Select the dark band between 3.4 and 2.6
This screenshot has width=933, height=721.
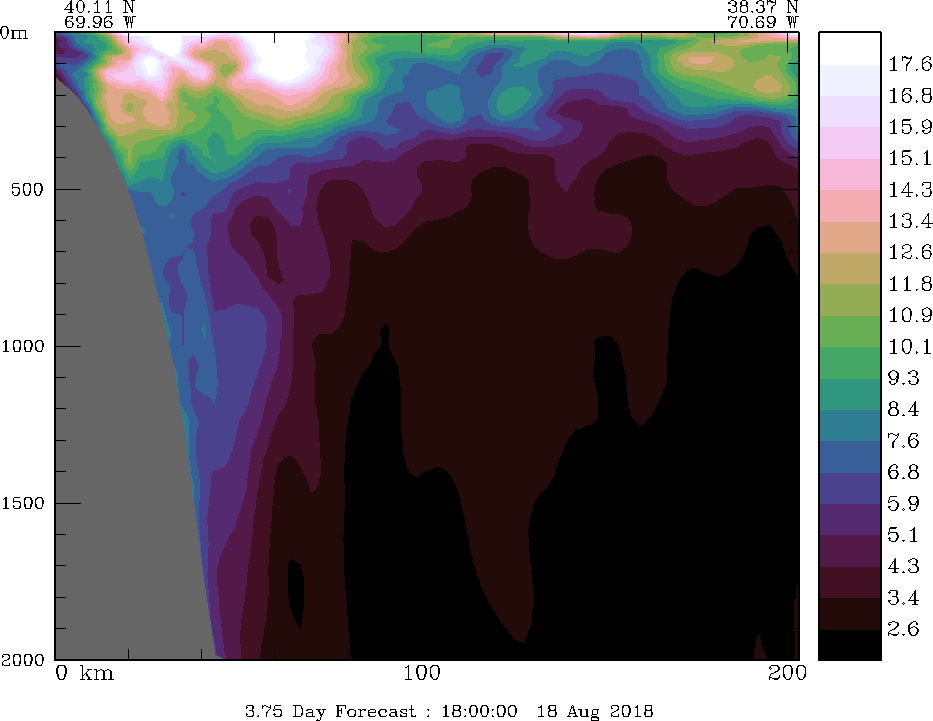click(850, 614)
